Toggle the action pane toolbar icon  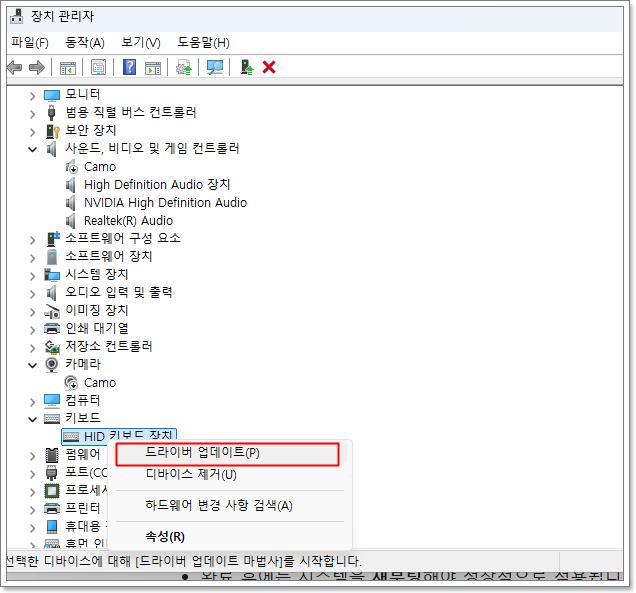pyautogui.click(x=153, y=67)
